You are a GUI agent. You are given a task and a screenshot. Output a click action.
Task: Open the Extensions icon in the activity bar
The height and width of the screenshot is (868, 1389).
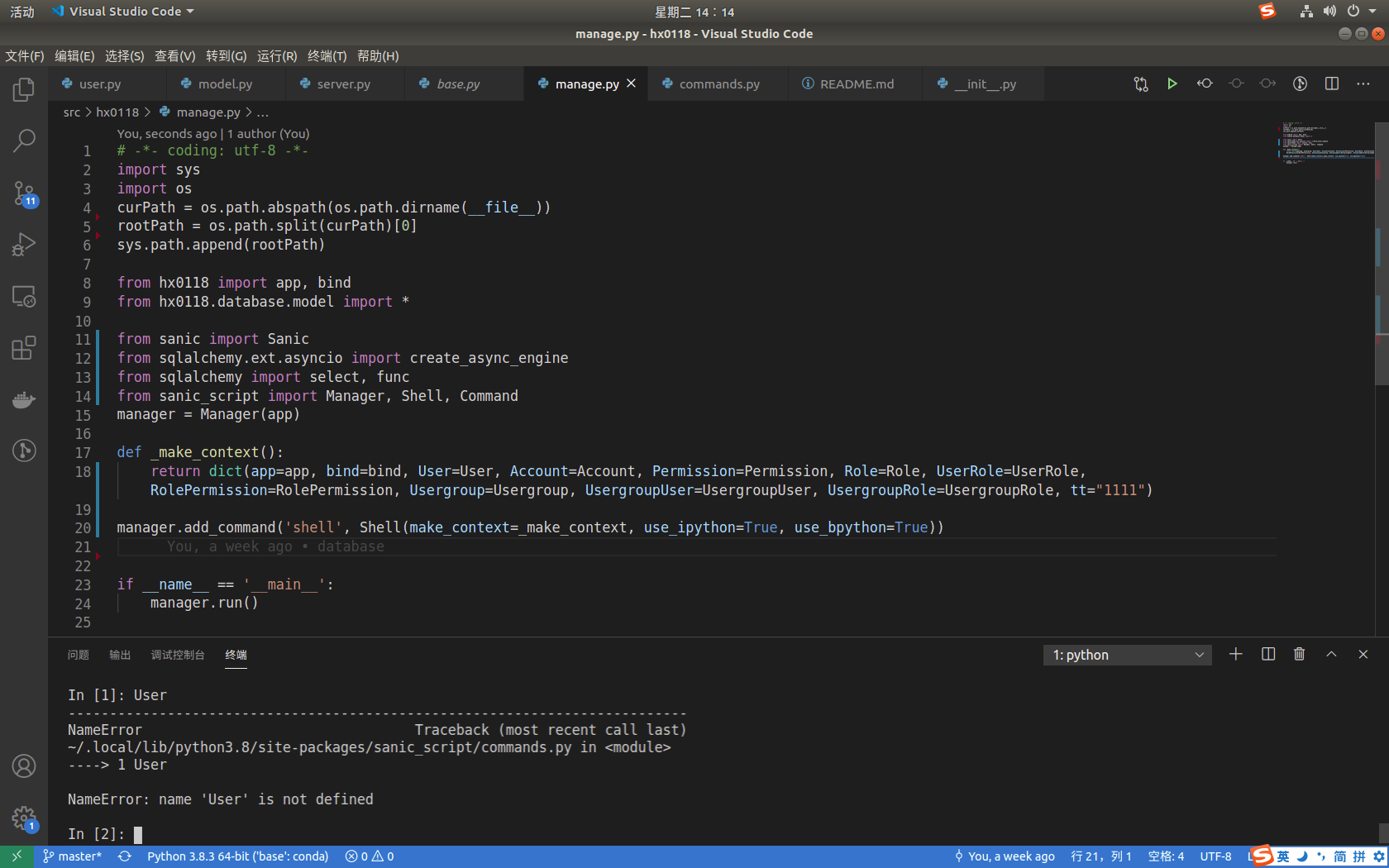(24, 348)
